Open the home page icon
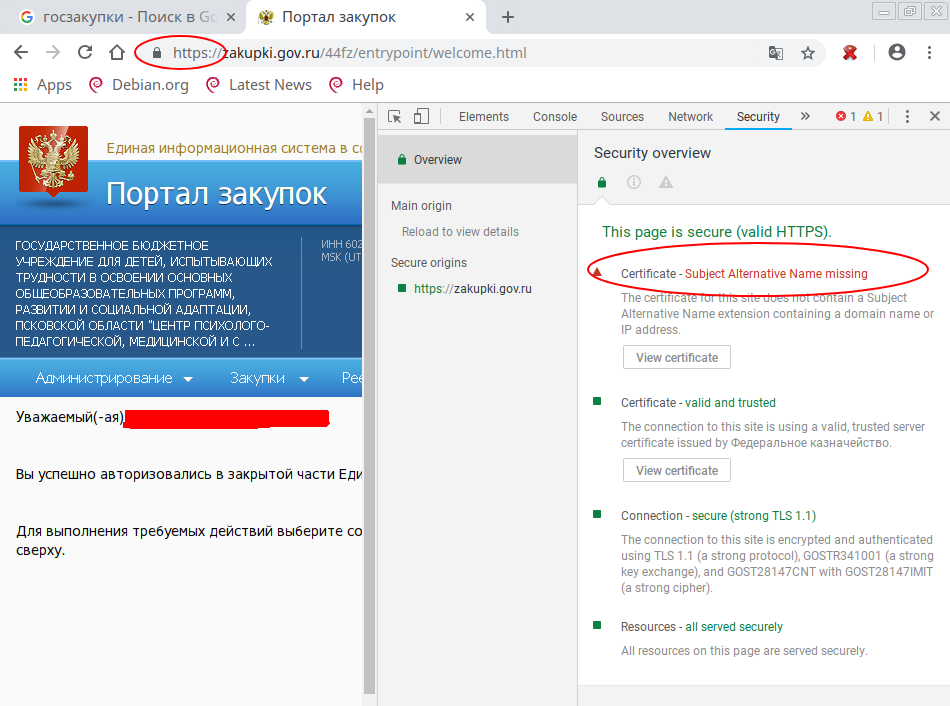The image size is (950, 706). [x=116, y=53]
